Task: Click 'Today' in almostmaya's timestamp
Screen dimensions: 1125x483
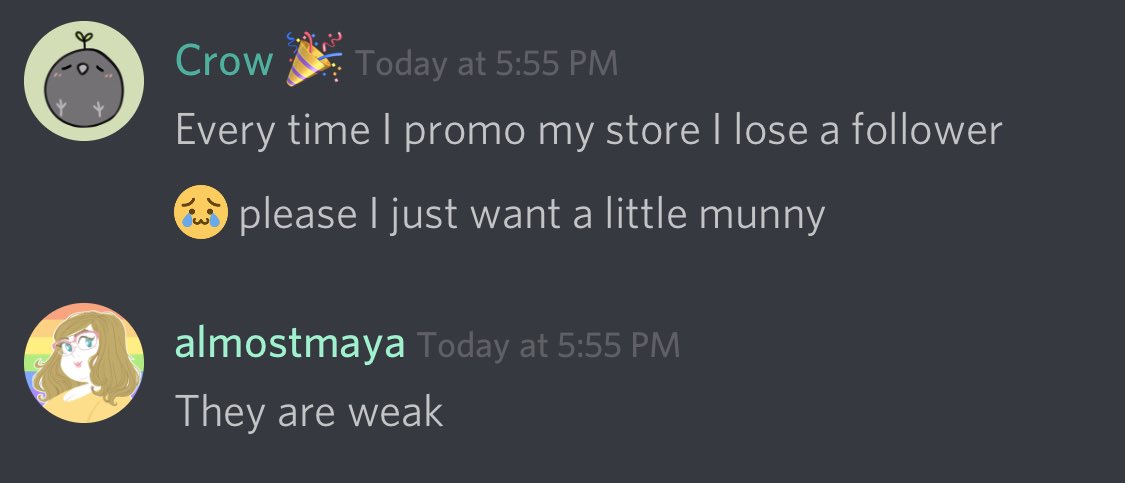Action: 463,347
